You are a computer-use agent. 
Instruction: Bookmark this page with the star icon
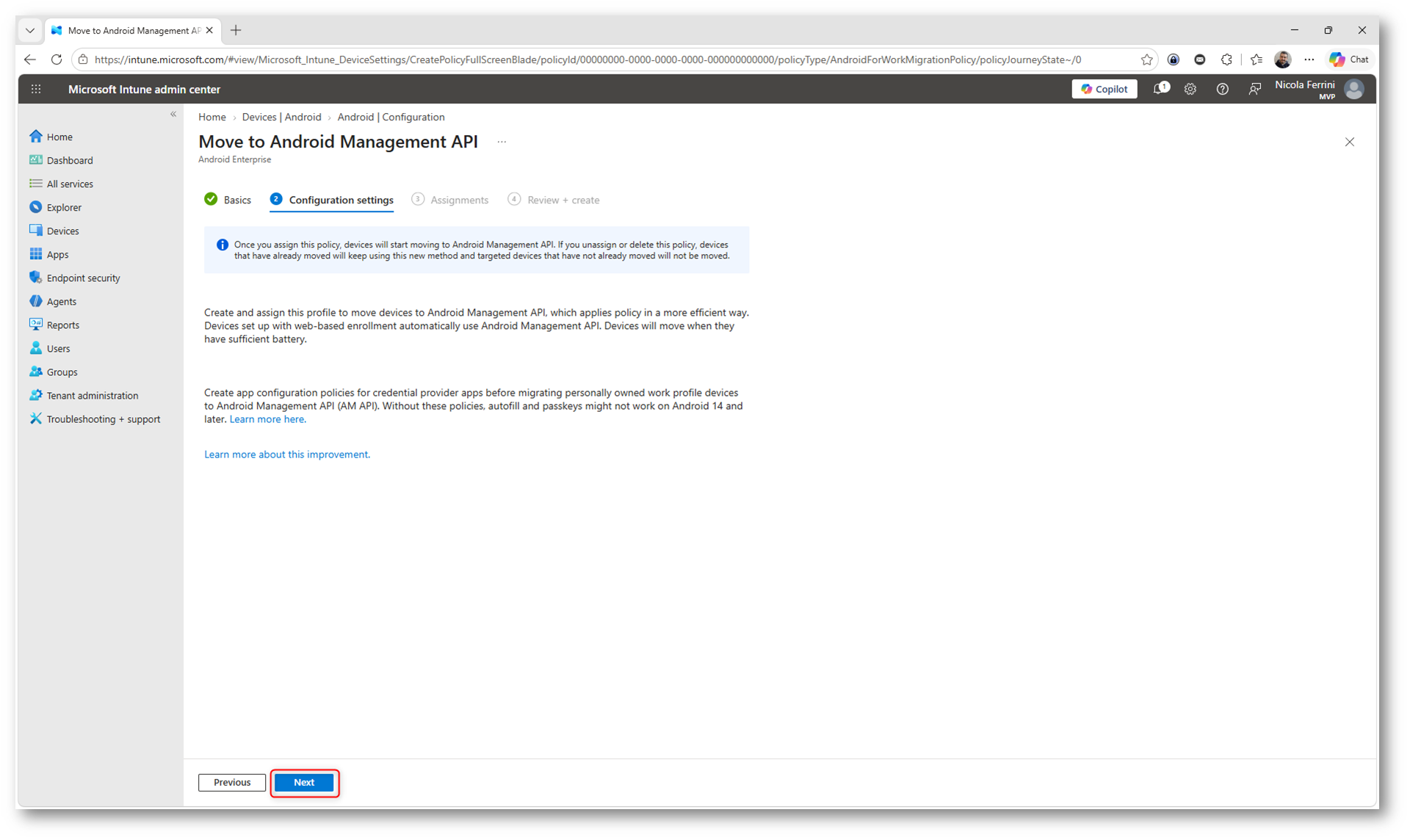(x=1146, y=59)
